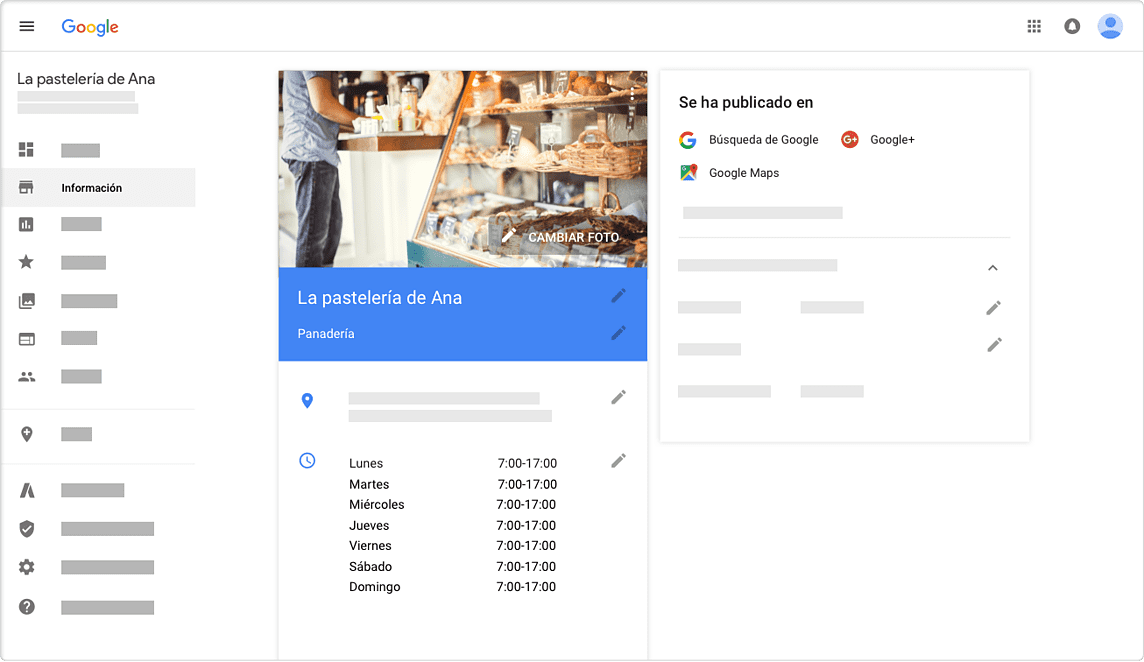Edit the business hours schedule
Screen dimensions: 1144x662
click(619, 461)
